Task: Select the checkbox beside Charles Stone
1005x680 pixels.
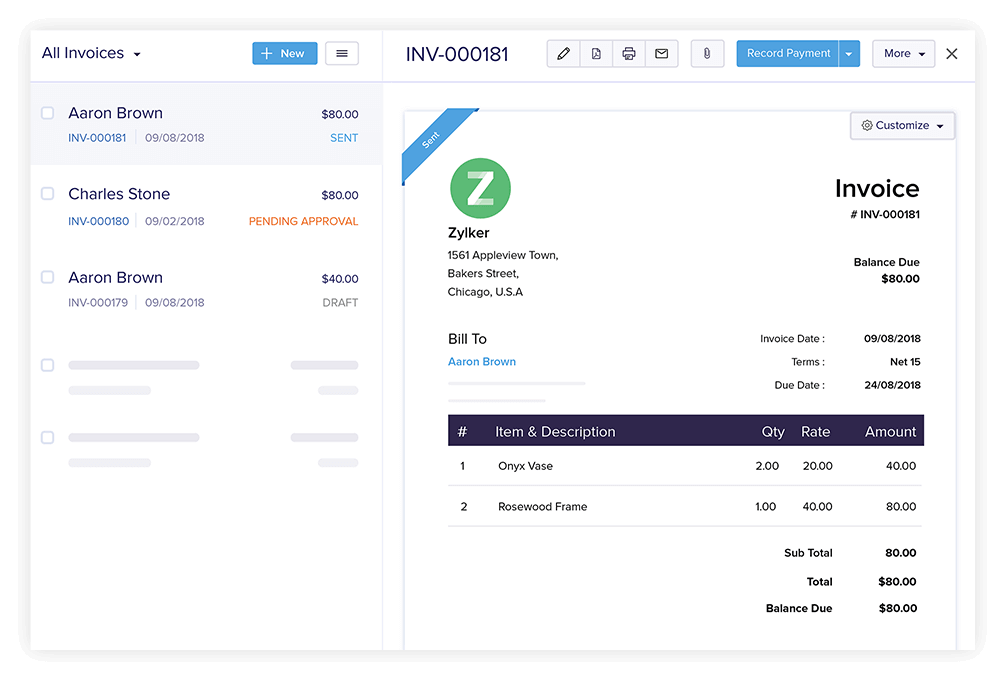Action: click(46, 193)
